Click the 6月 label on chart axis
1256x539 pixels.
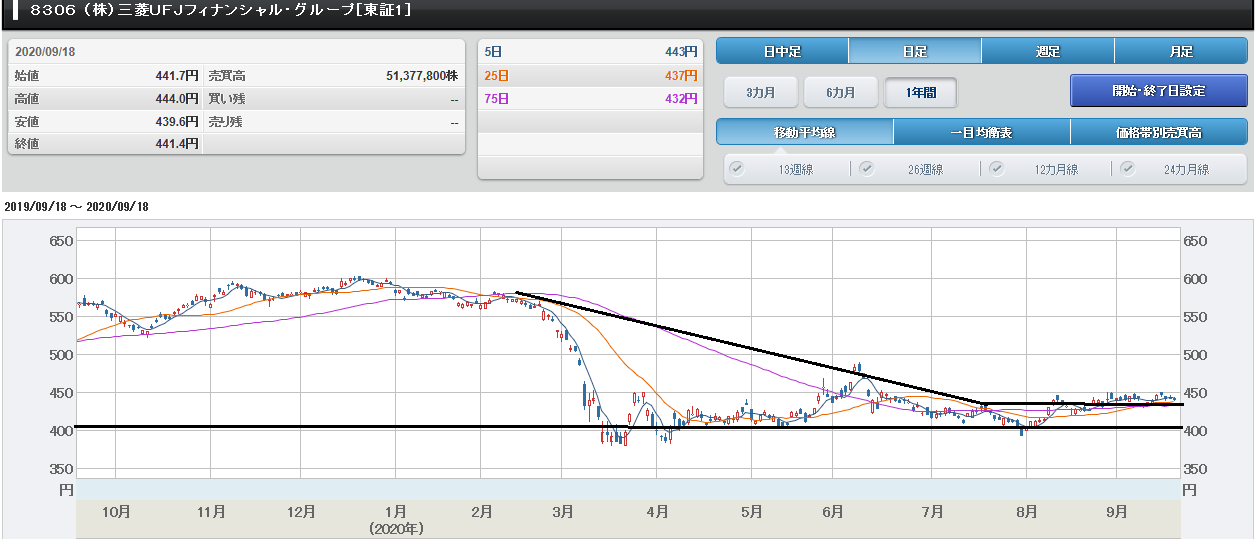(832, 511)
